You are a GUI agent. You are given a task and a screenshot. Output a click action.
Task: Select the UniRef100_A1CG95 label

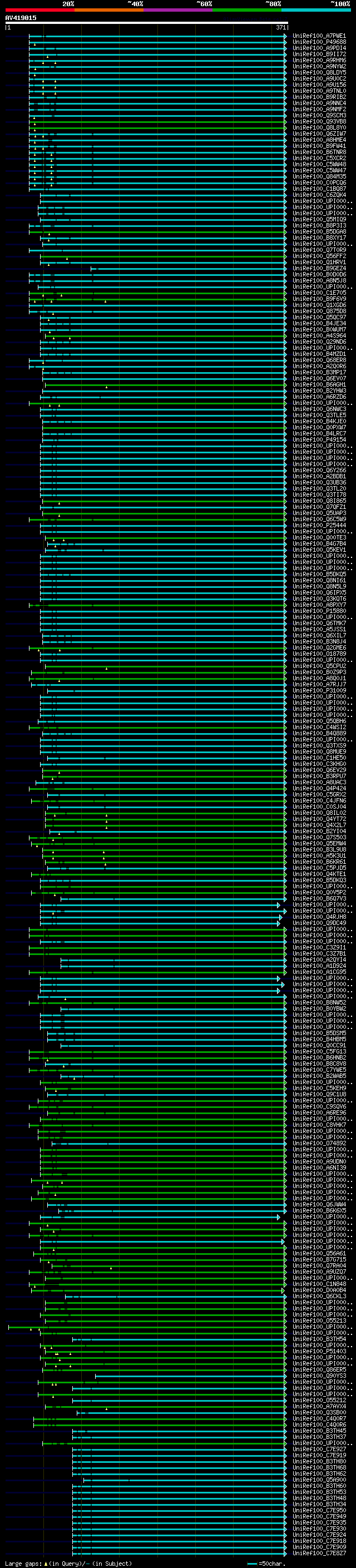(x=319, y=972)
